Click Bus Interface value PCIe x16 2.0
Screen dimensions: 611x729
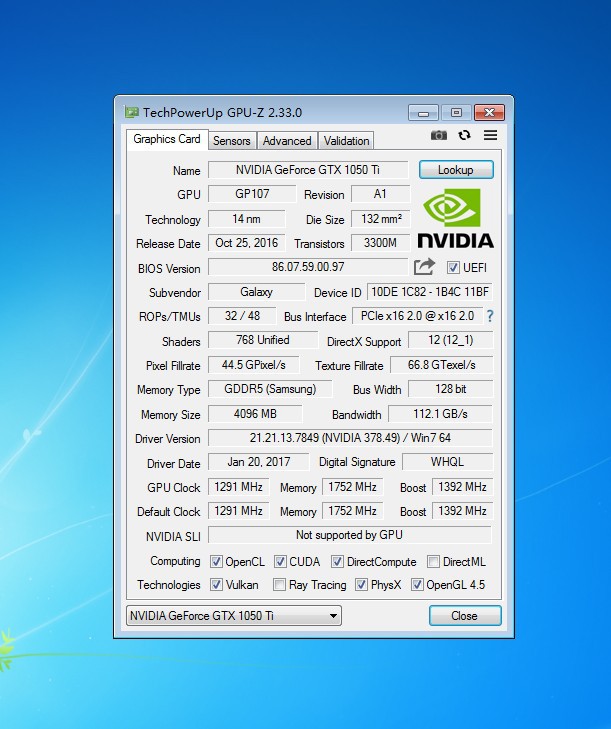point(417,316)
